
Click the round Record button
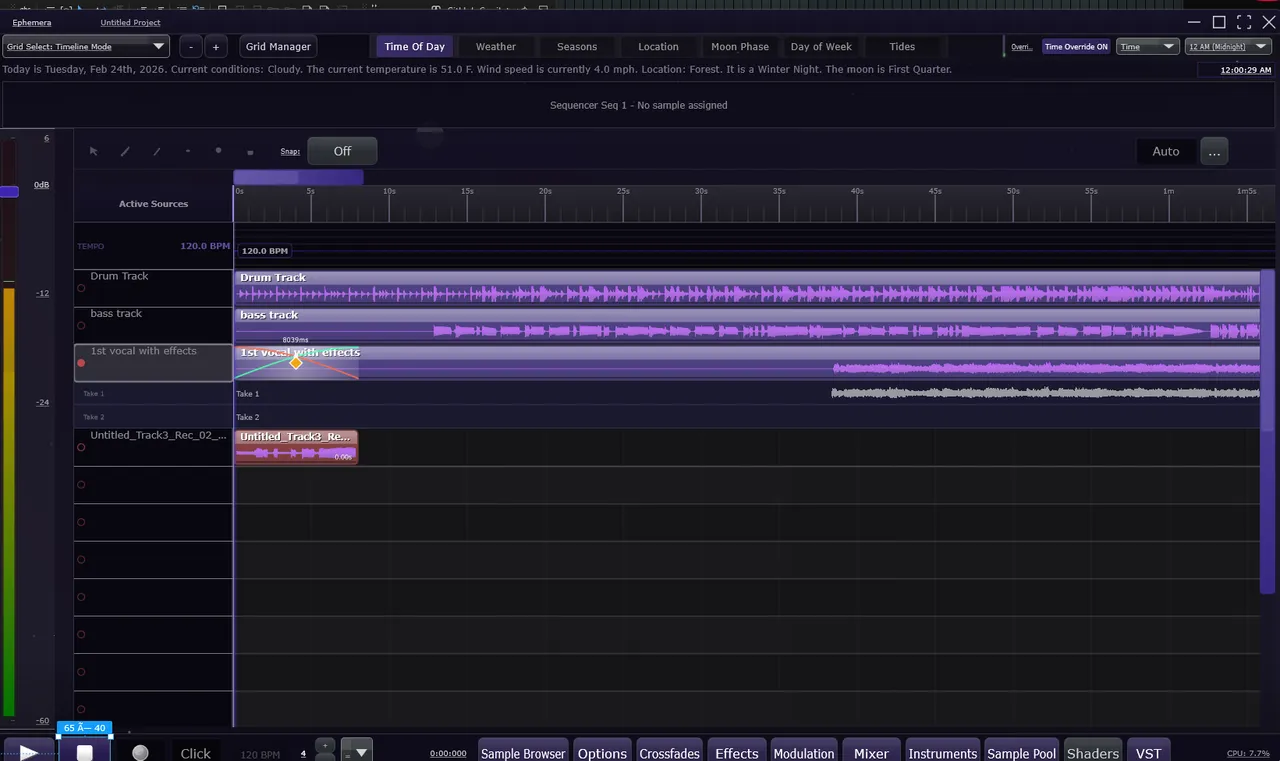click(140, 752)
